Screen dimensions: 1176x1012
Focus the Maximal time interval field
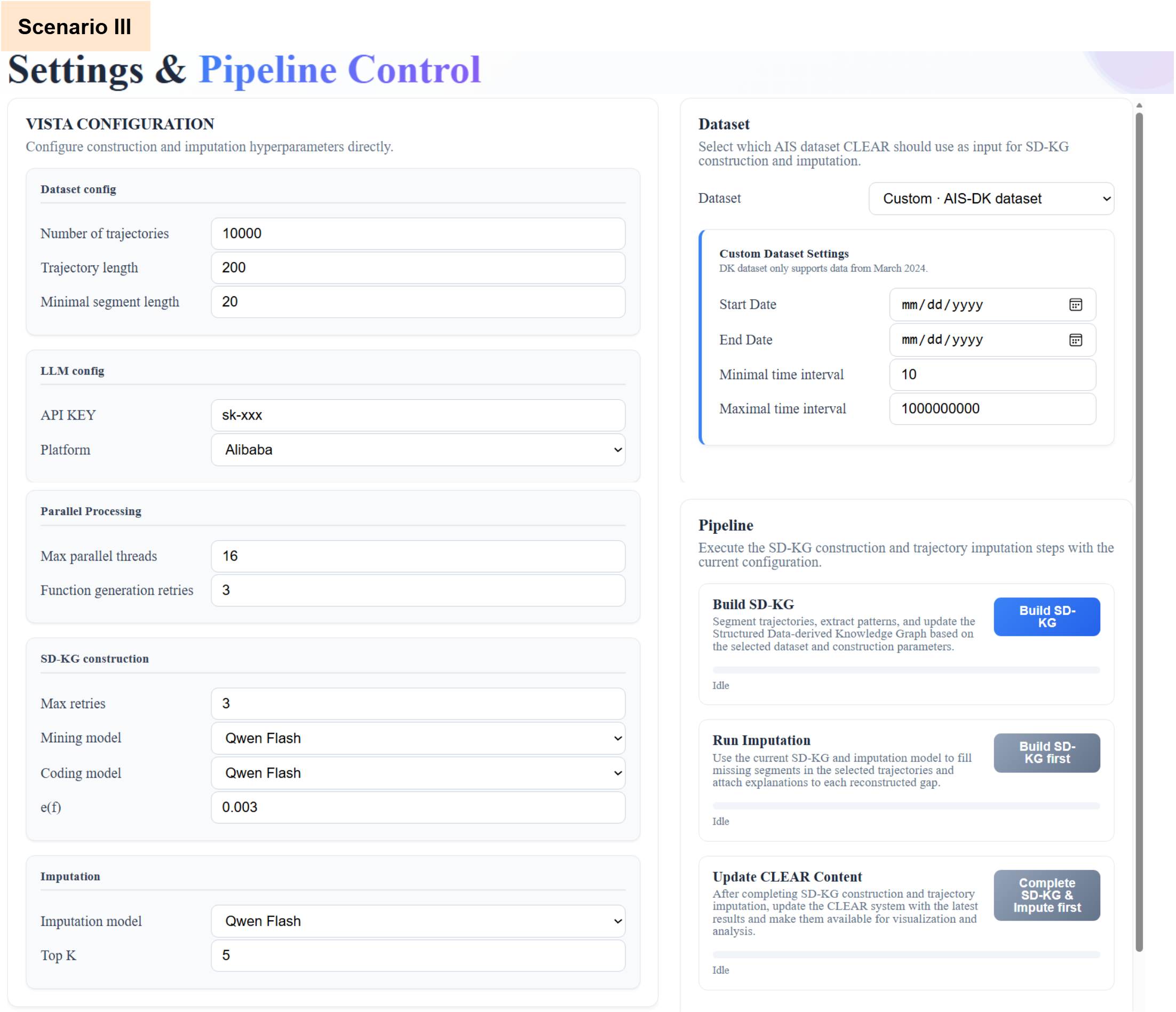tap(991, 408)
